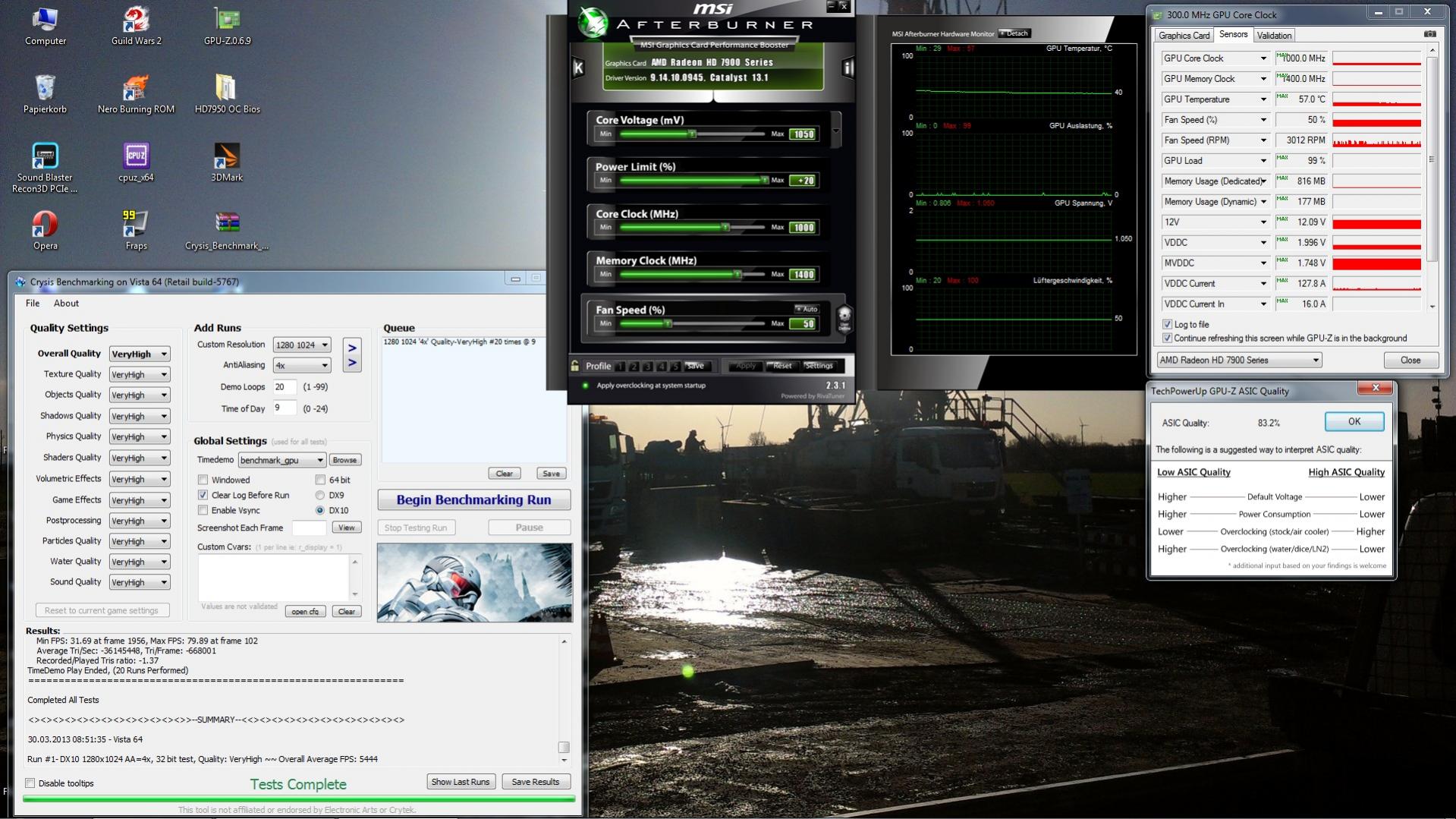This screenshot has width=1456, height=819.
Task: Open the Papierkorb recycle bin icon
Action: (x=45, y=93)
